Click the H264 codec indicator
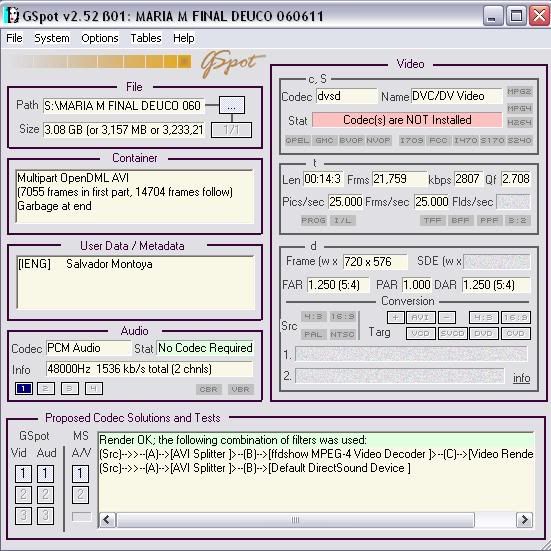The height and width of the screenshot is (551, 551). [x=519, y=122]
